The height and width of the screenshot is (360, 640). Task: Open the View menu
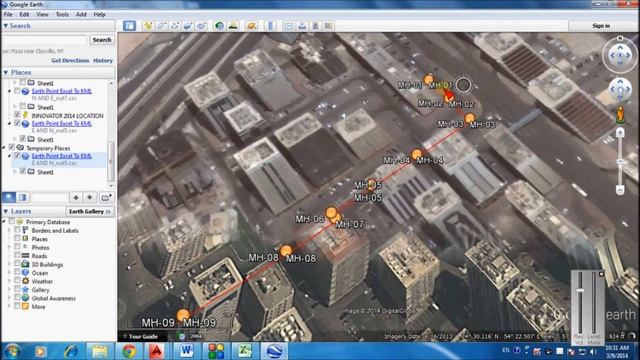[x=42, y=14]
